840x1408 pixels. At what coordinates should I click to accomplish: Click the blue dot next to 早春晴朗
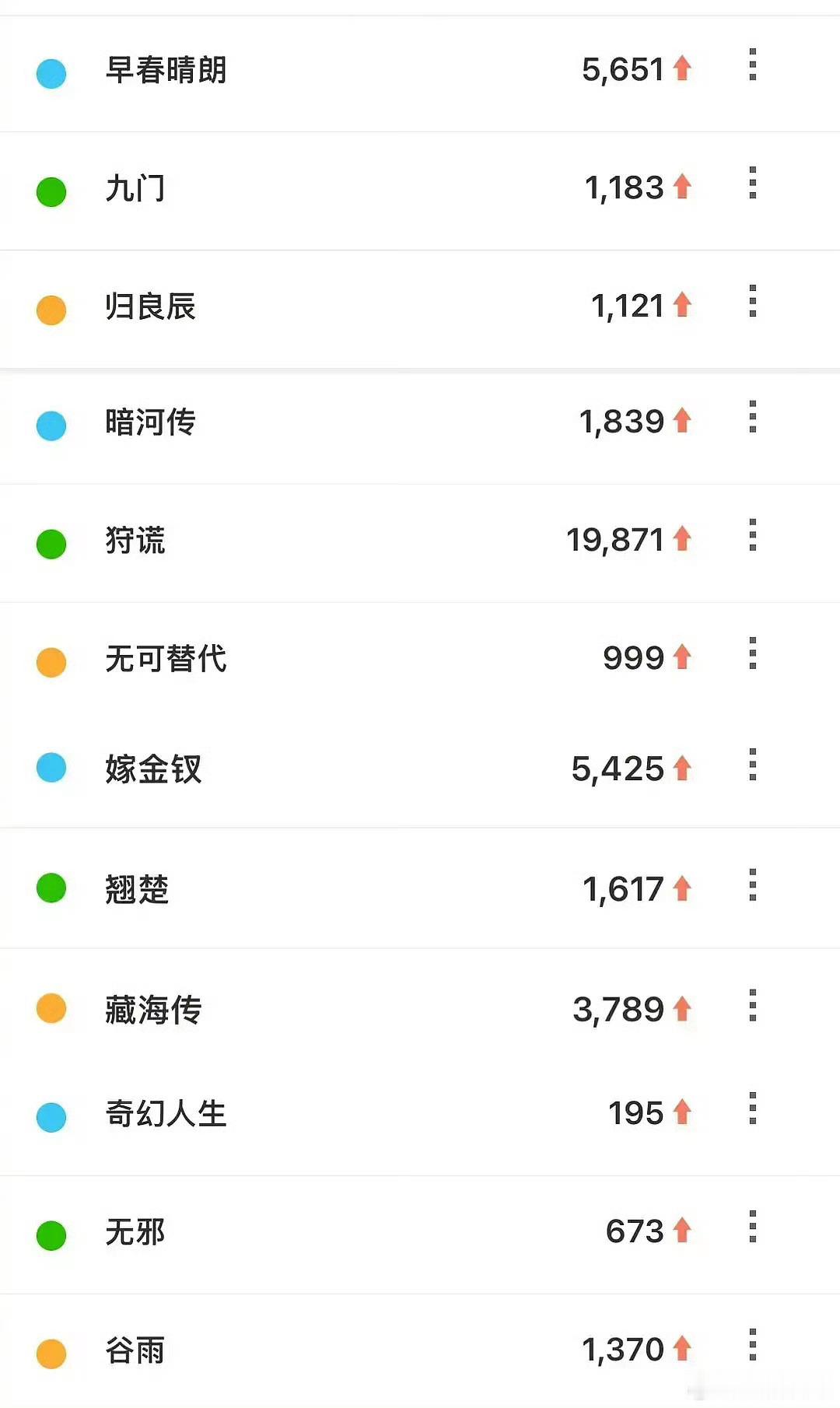(51, 74)
